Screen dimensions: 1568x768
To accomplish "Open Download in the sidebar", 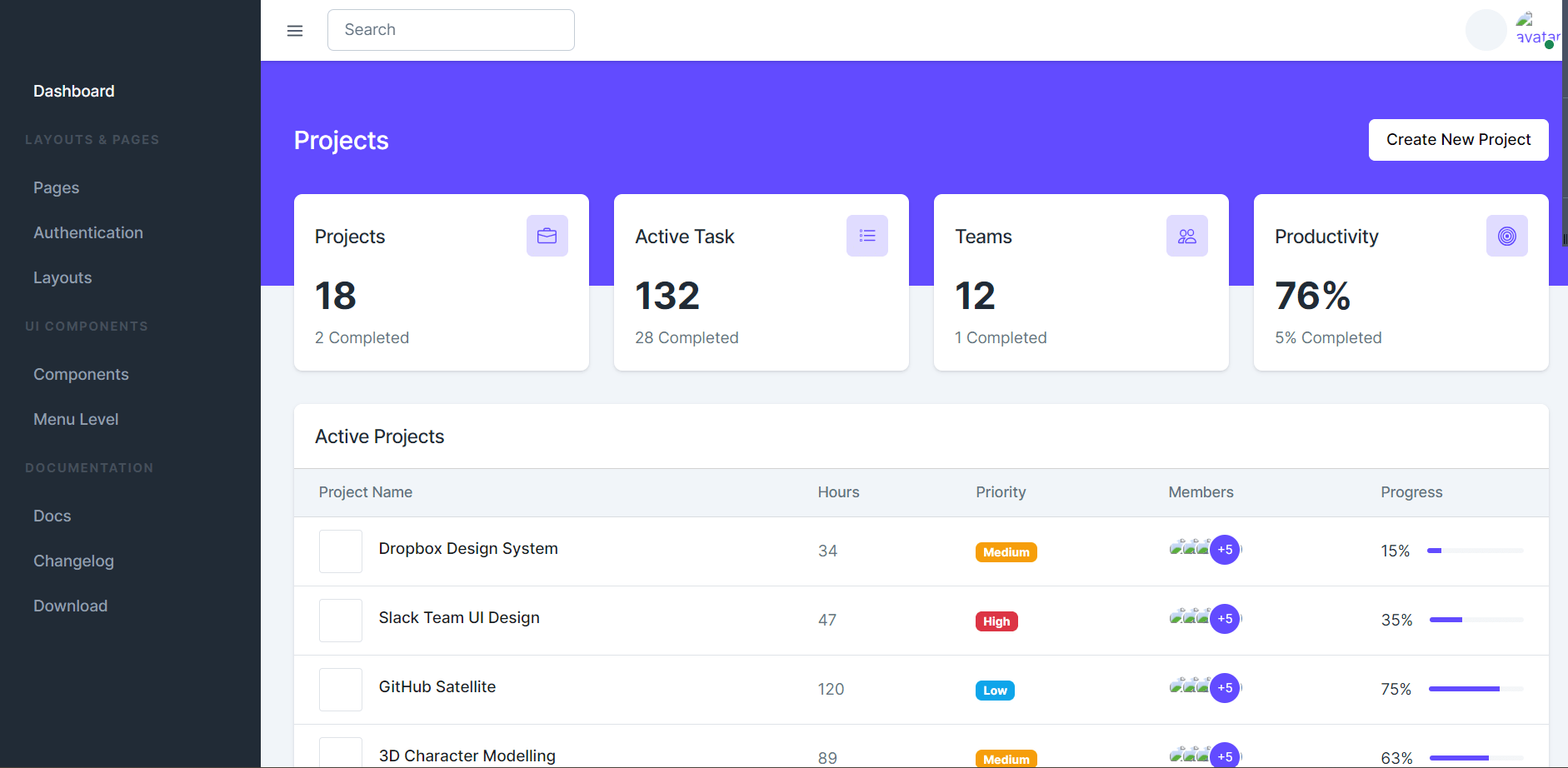I will (x=71, y=606).
